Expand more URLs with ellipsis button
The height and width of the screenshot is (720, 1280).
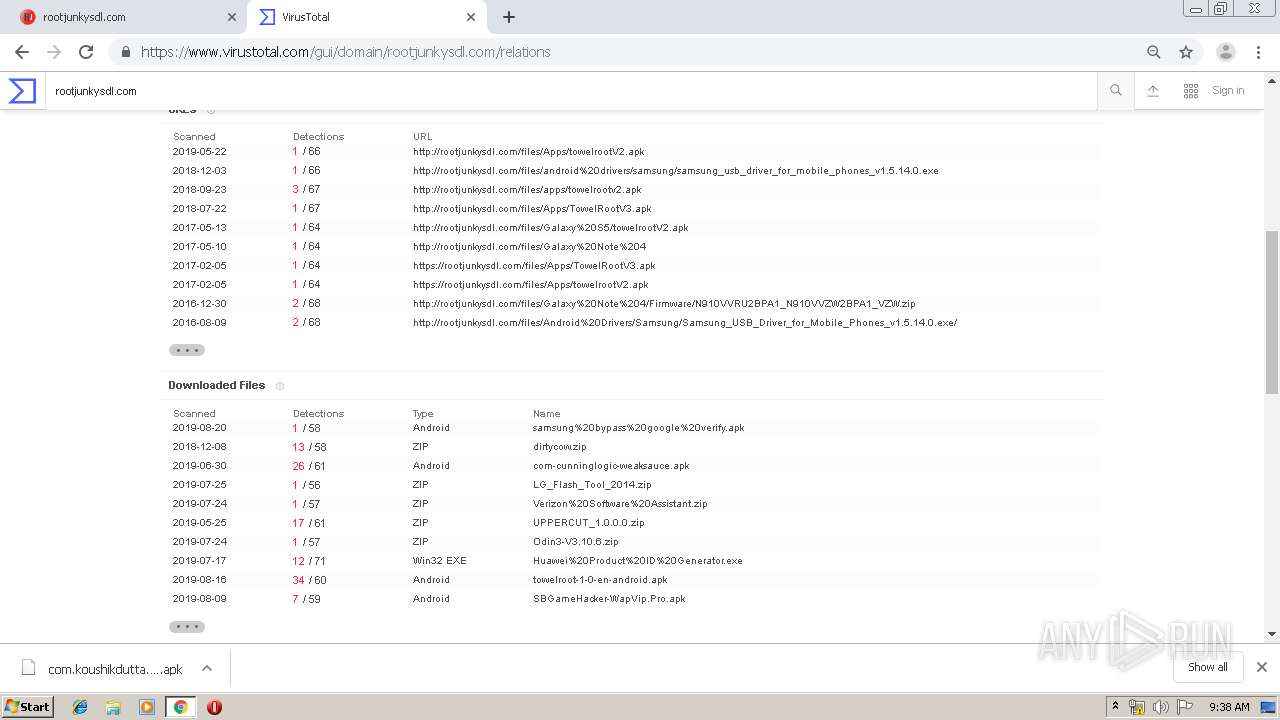187,350
